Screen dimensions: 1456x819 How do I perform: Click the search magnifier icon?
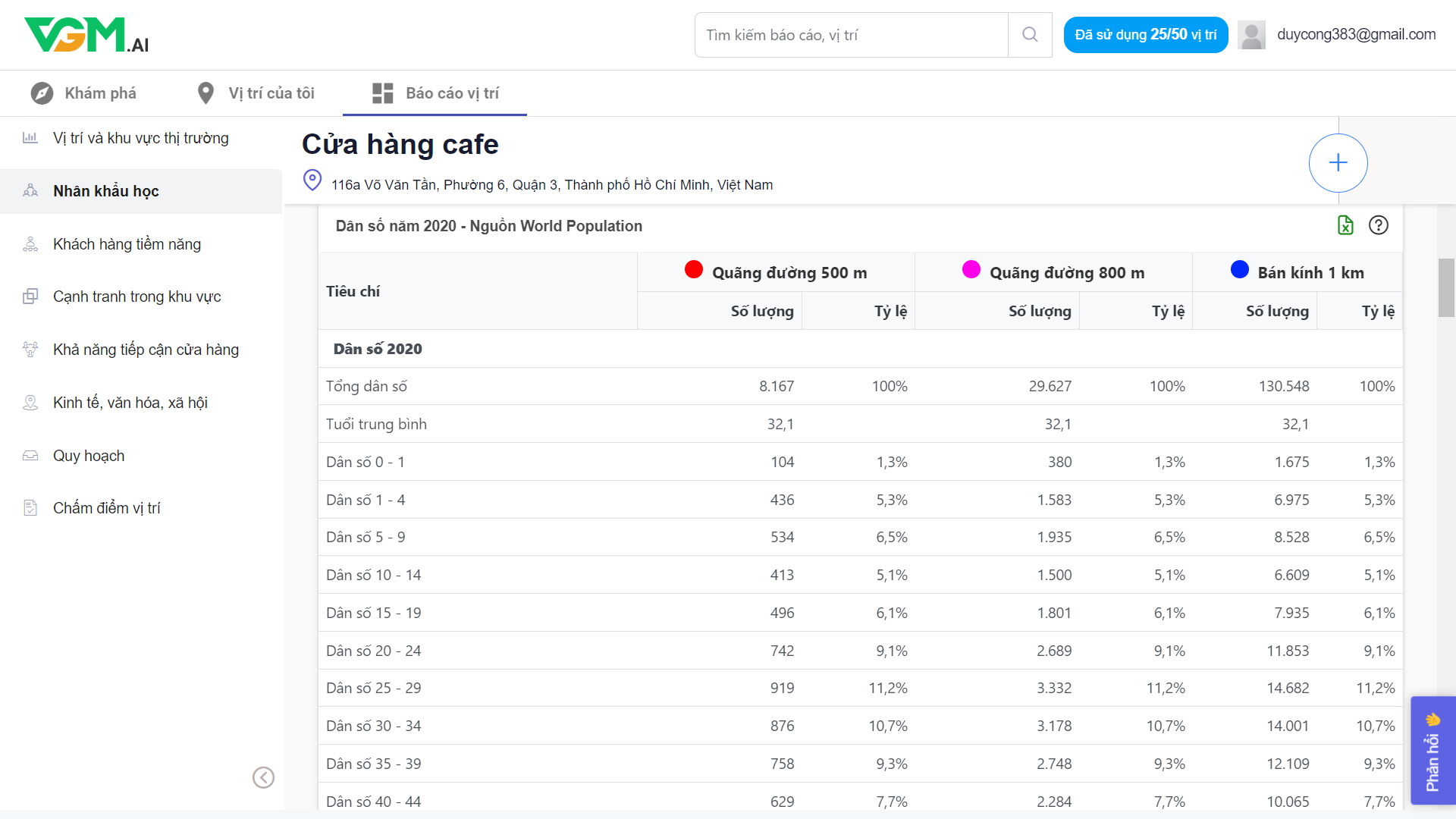(x=1029, y=35)
